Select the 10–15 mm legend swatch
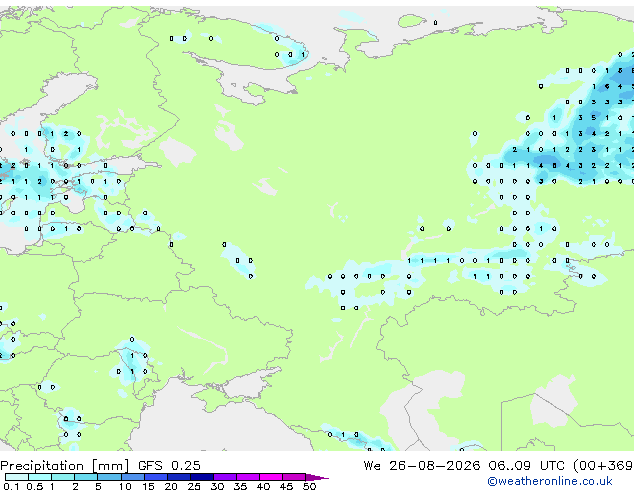The height and width of the screenshot is (490, 634). (x=133, y=477)
